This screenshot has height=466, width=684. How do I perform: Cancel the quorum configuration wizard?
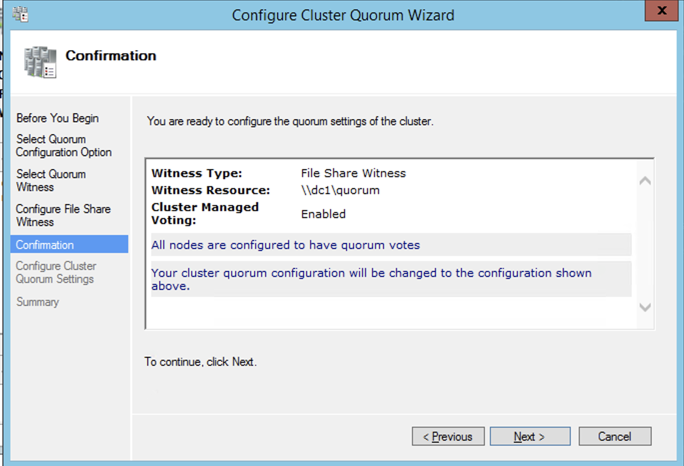614,437
